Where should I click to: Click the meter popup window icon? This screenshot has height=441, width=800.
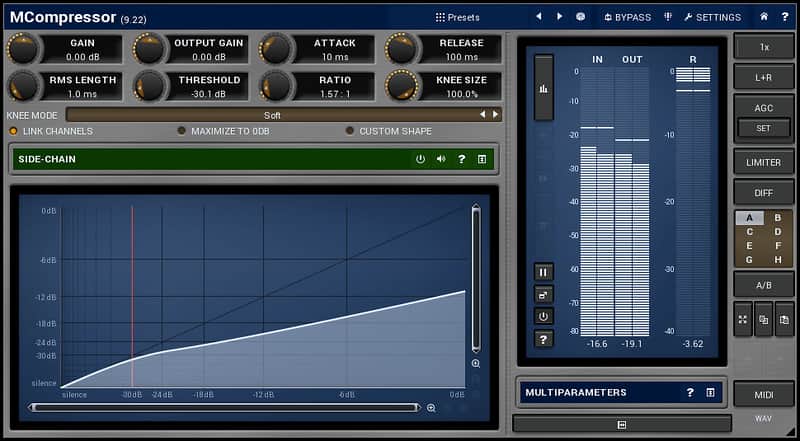pos(543,295)
